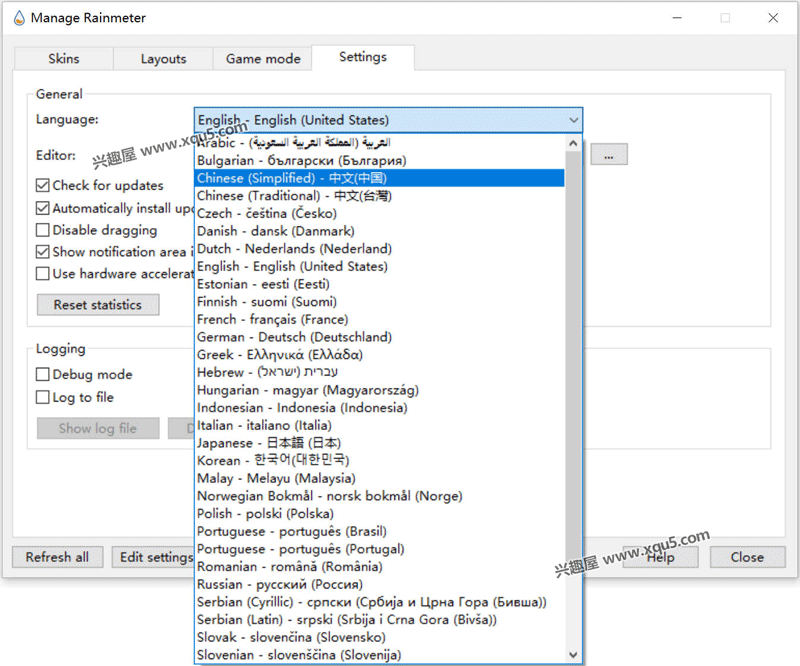Choose Serbian (Latin) language

[380, 620]
